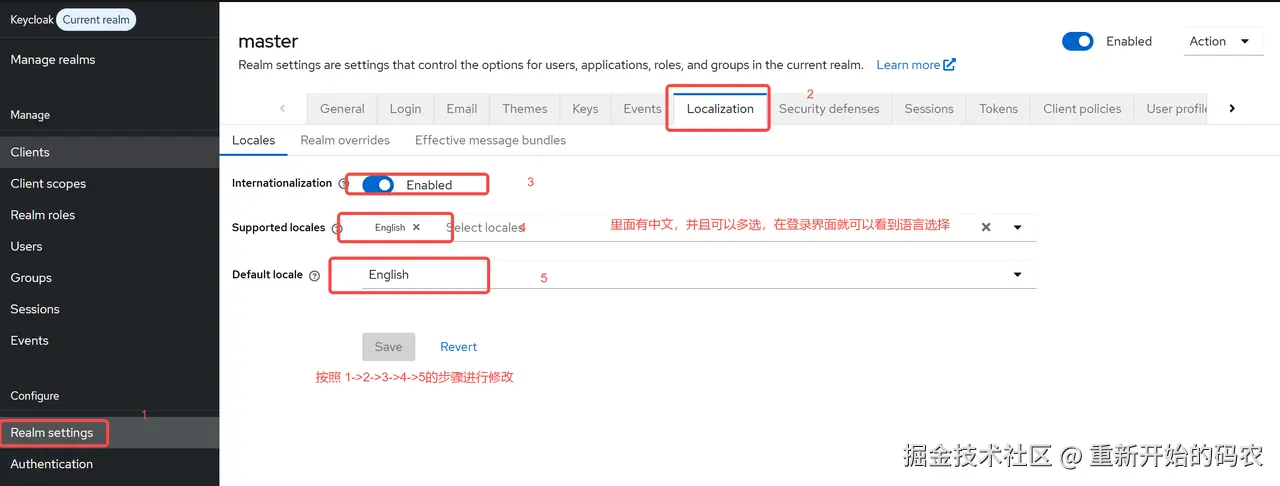
Task: Click the Internationalization help icon
Action: pyautogui.click(x=343, y=184)
